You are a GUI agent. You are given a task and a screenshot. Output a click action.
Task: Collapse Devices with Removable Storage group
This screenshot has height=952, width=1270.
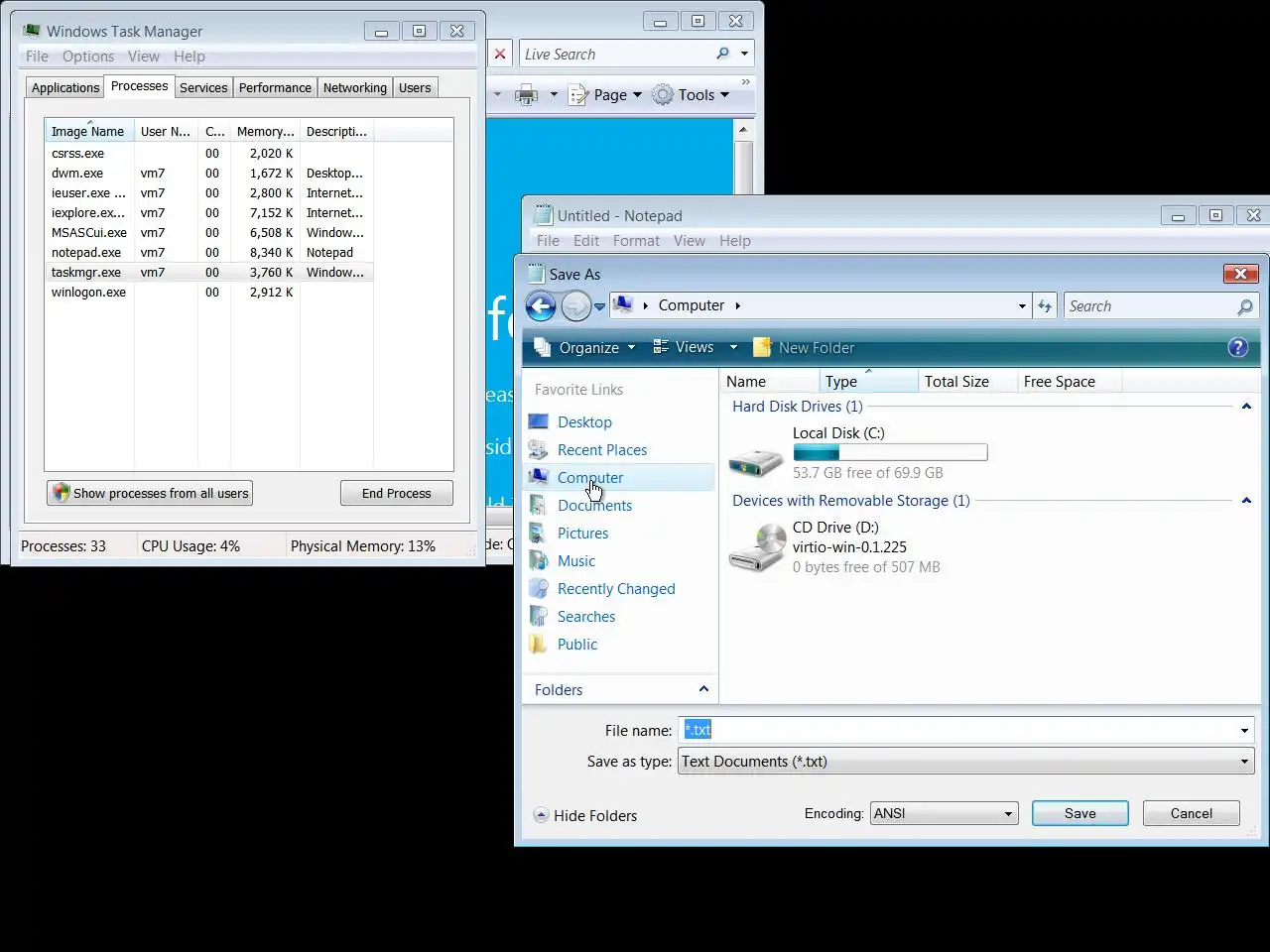(x=1246, y=501)
